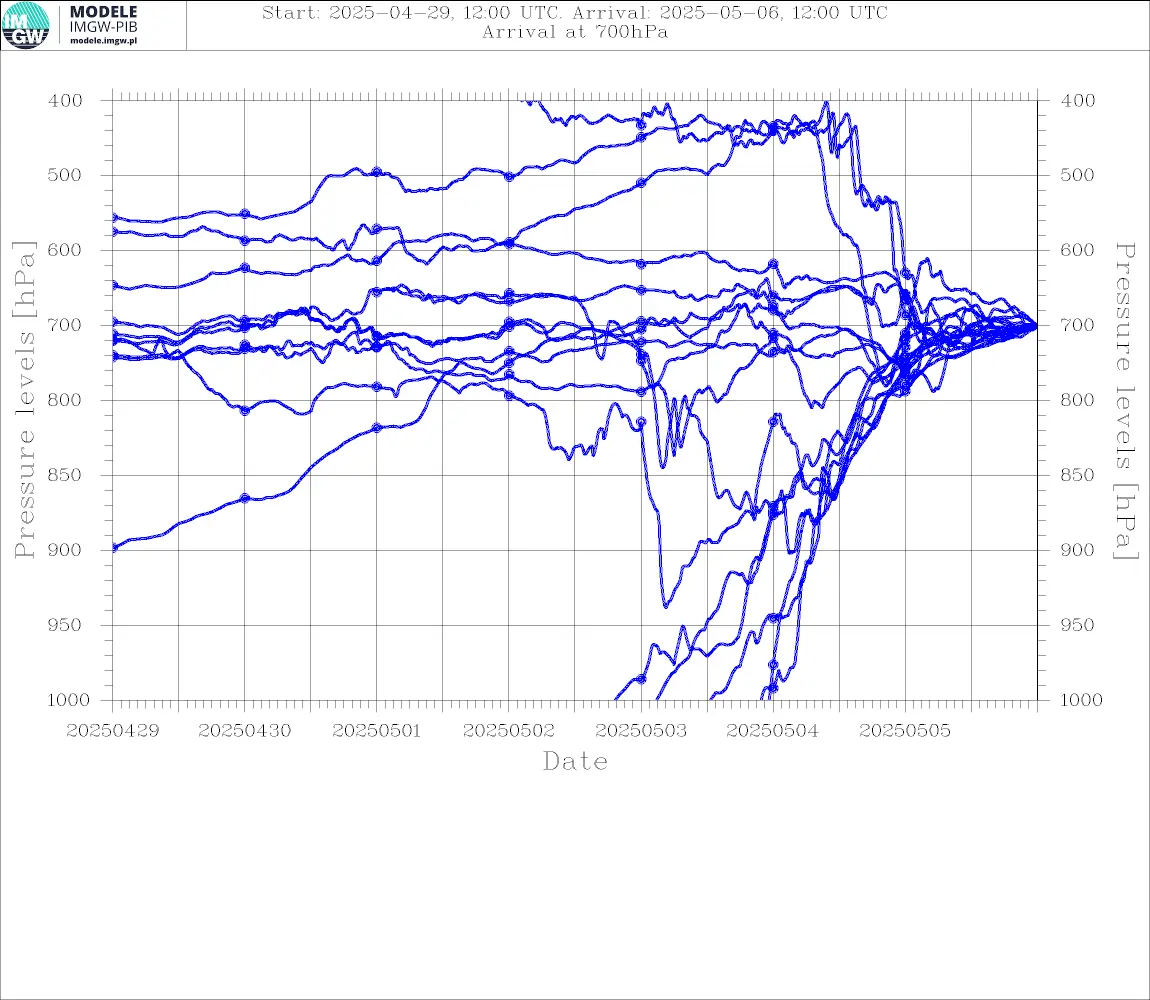The height and width of the screenshot is (1000, 1150).
Task: Click the right axis value 700
Action: pos(1078,325)
